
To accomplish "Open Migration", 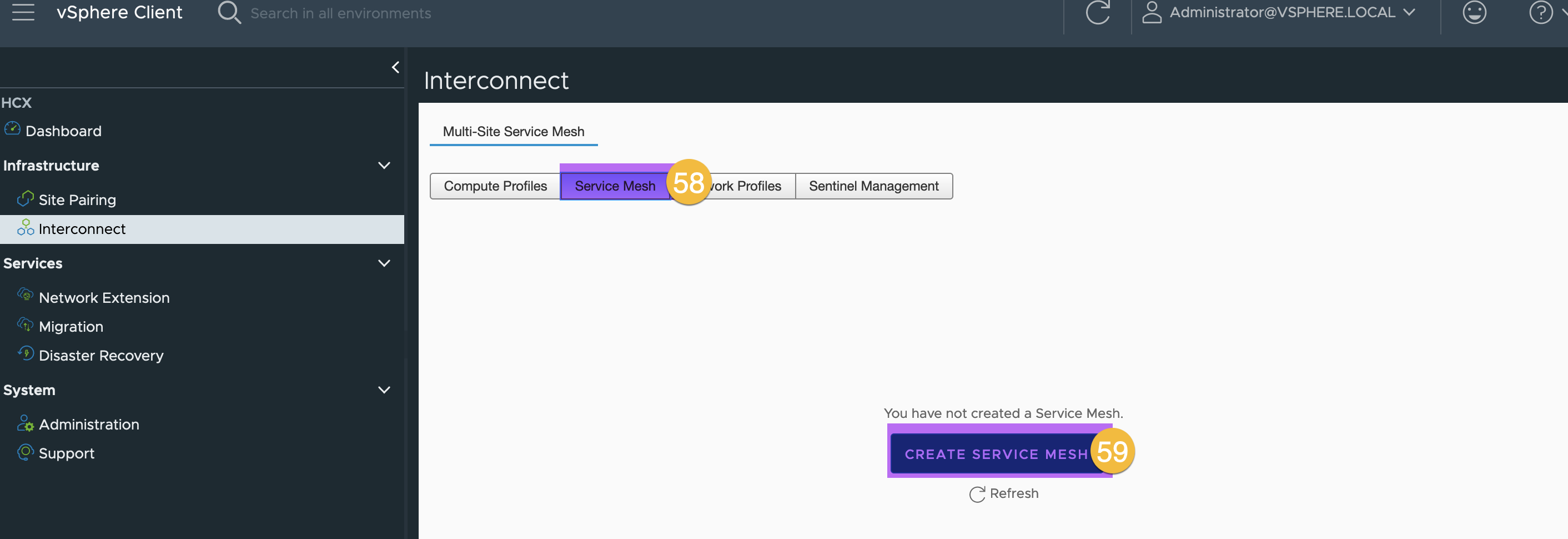I will click(71, 326).
